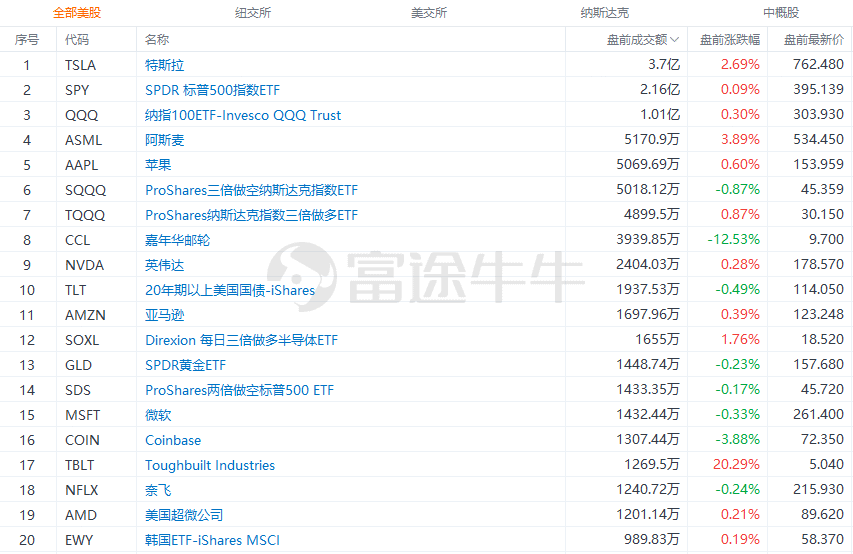
Task: Open the SPDR黄金ETF link
Action: (x=185, y=365)
